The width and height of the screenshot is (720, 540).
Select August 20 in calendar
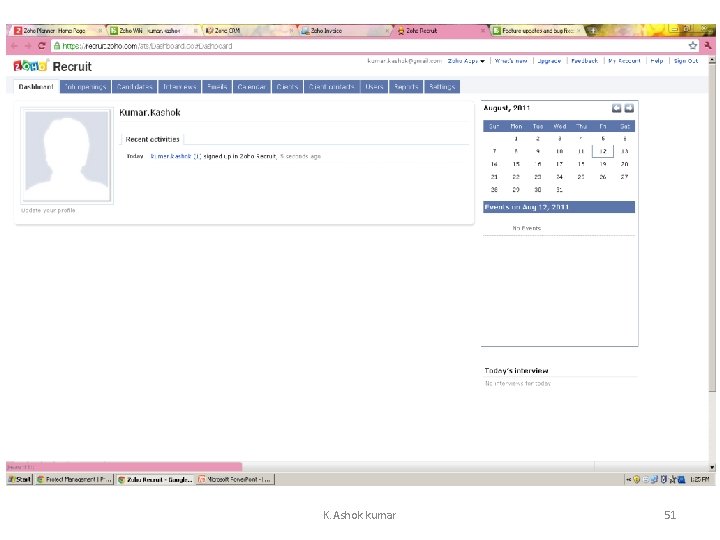624,164
